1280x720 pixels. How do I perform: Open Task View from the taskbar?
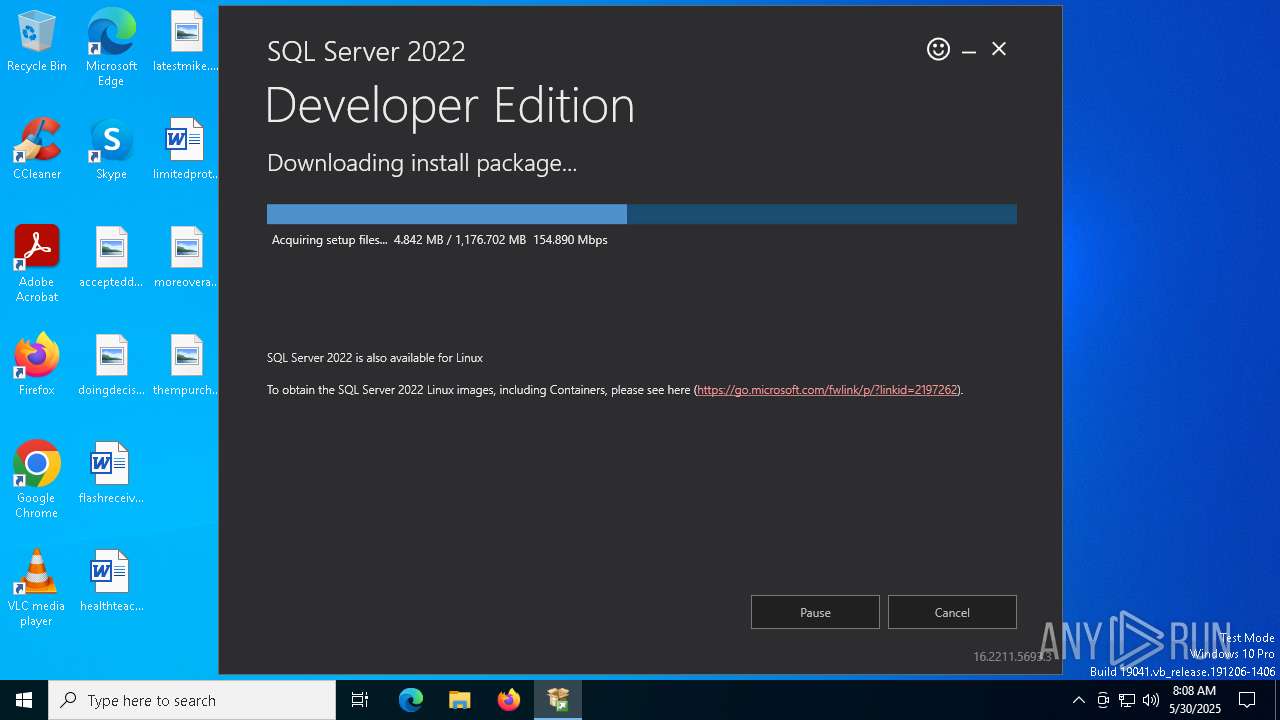click(360, 700)
